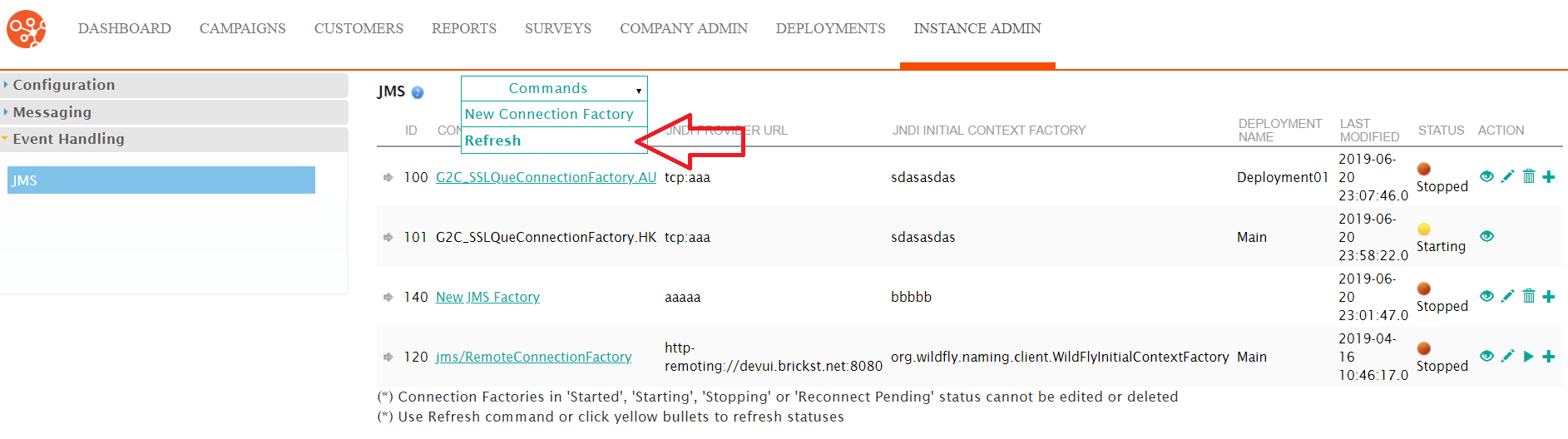Image resolution: width=1568 pixels, height=439 pixels.
Task: View details of factory 101 with the eye icon
Action: tap(1487, 236)
